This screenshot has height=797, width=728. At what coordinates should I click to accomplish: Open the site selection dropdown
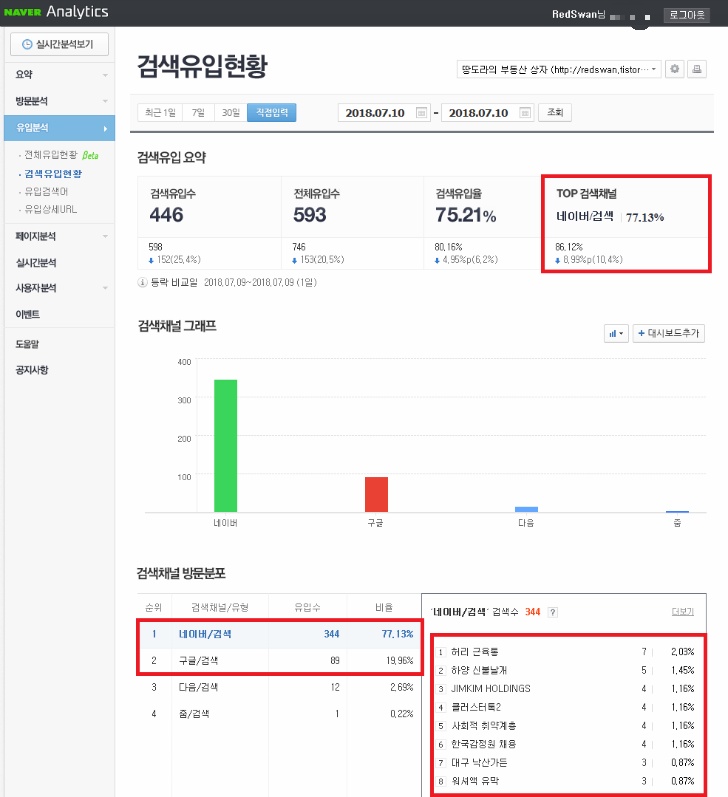pos(559,69)
